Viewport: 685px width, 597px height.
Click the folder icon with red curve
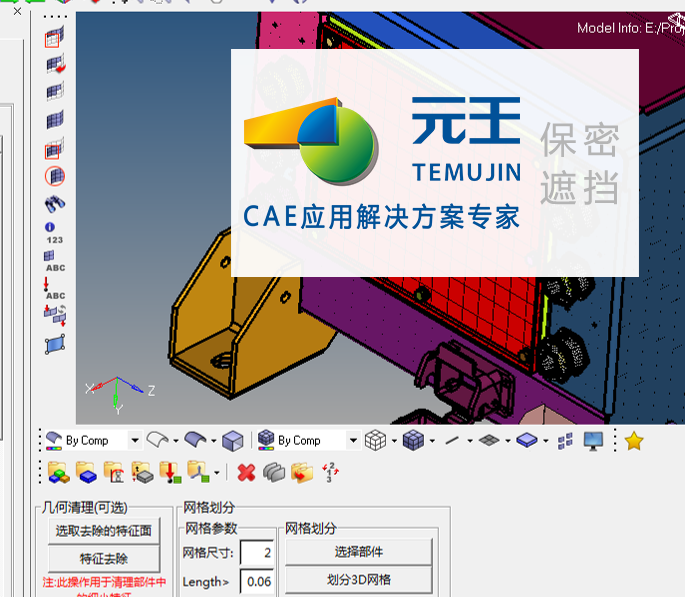point(114,472)
